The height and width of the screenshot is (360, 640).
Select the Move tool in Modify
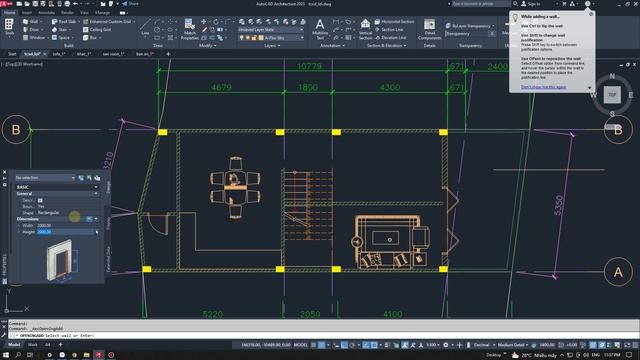point(203,21)
